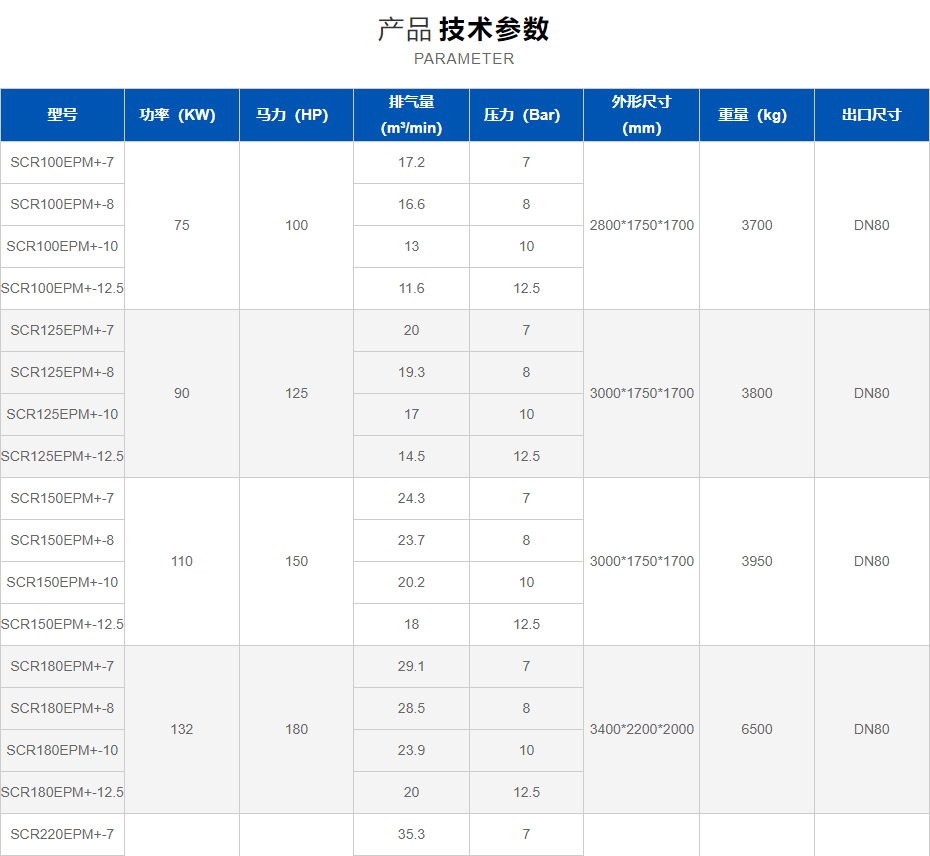Select the SCR220EPM+-7 model cell
Viewport: 930px width, 856px height.
click(x=62, y=834)
